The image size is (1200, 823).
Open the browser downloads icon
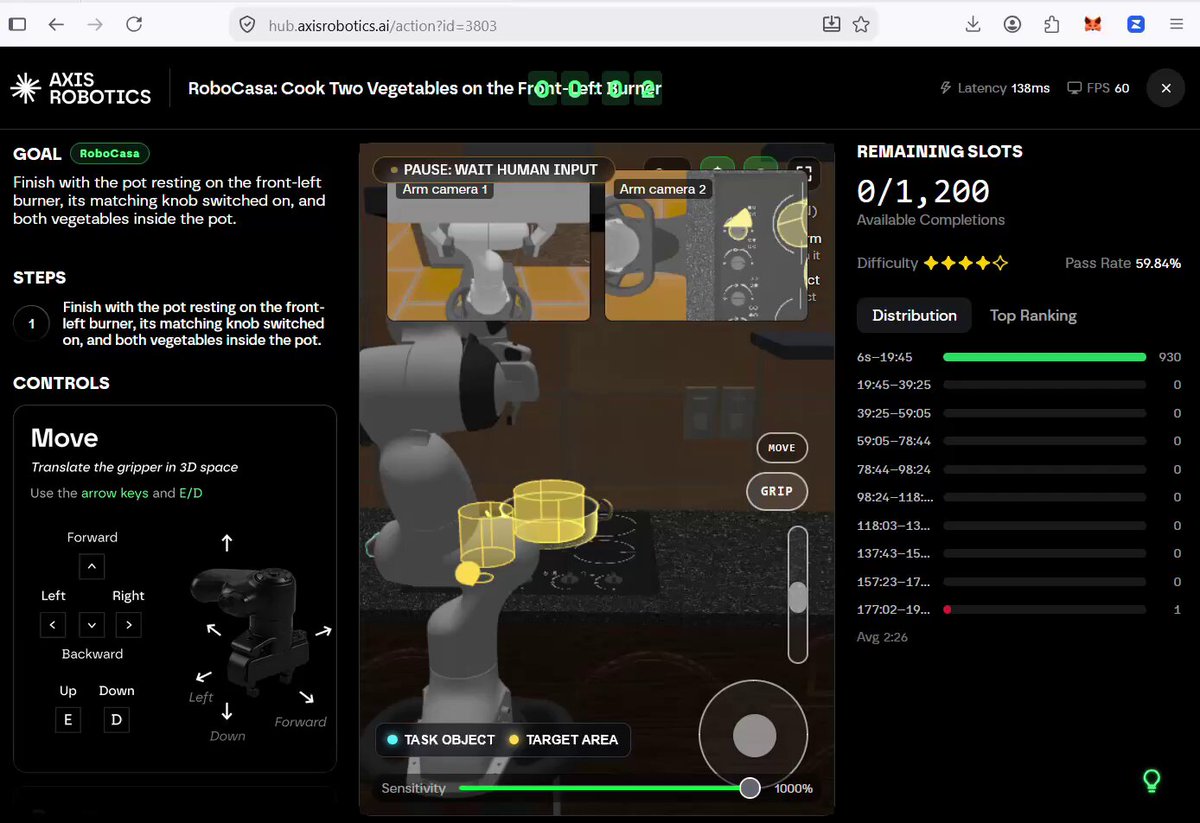tap(973, 25)
